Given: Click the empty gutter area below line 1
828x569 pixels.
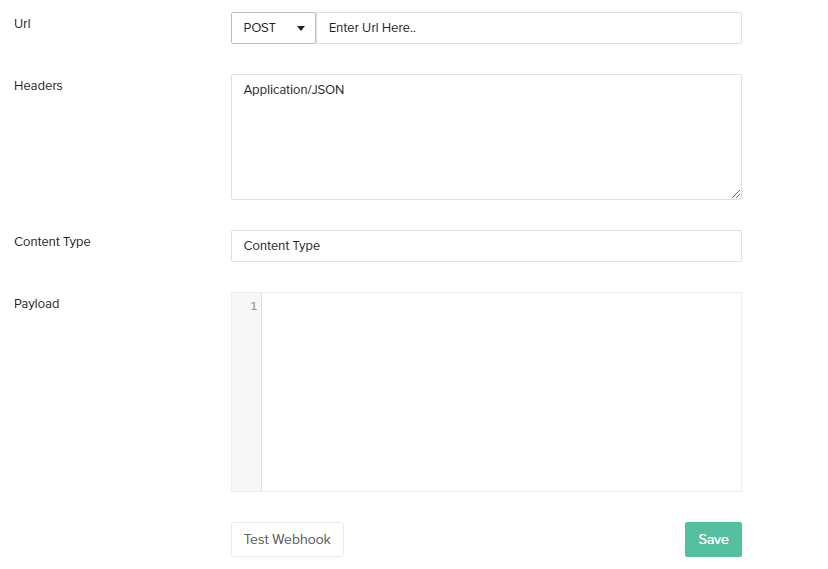Looking at the screenshot, I should coord(246,400).
